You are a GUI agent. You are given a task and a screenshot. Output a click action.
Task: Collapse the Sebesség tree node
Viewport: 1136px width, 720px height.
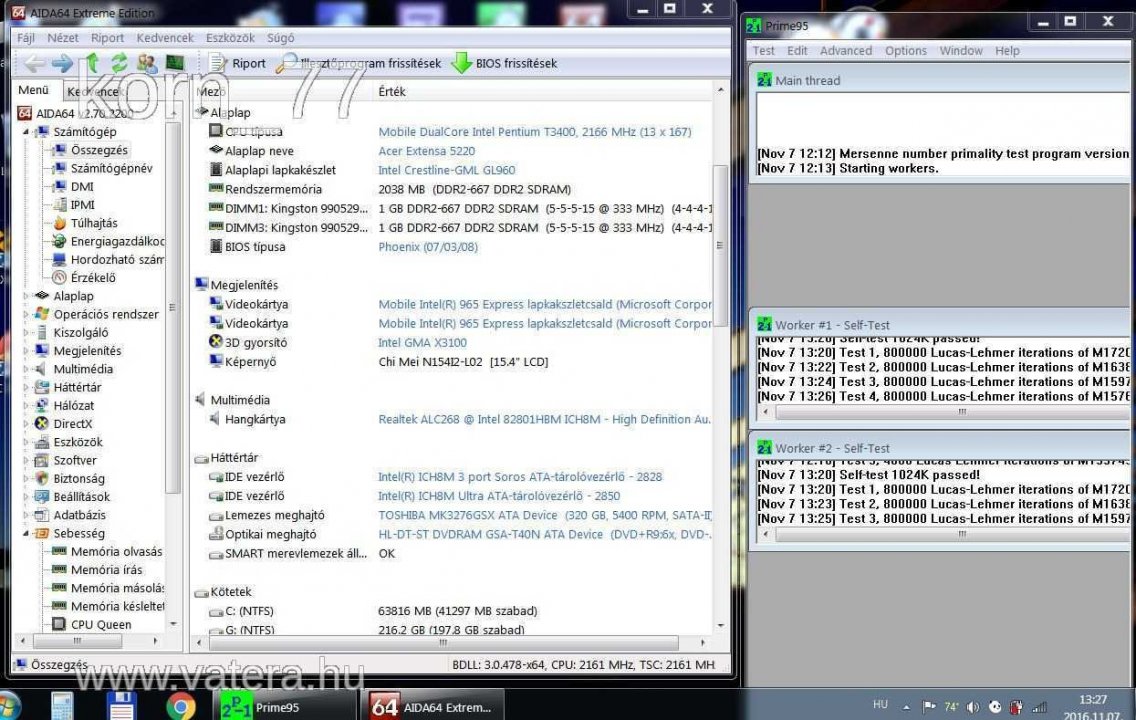pyautogui.click(x=26, y=533)
